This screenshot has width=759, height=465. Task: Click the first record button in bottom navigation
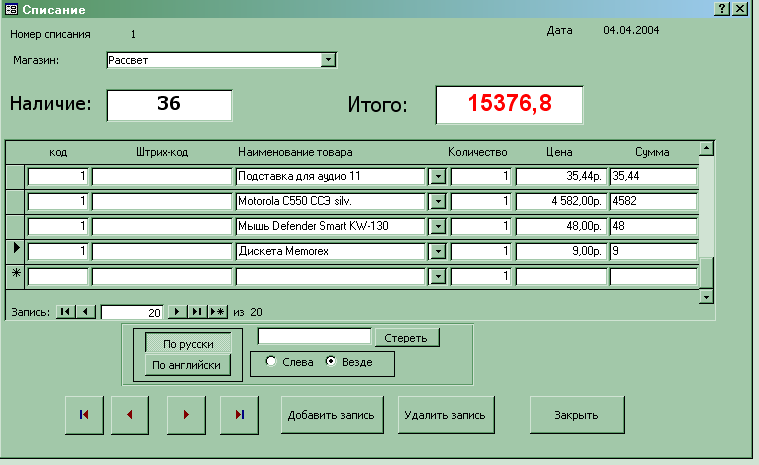pos(83,415)
